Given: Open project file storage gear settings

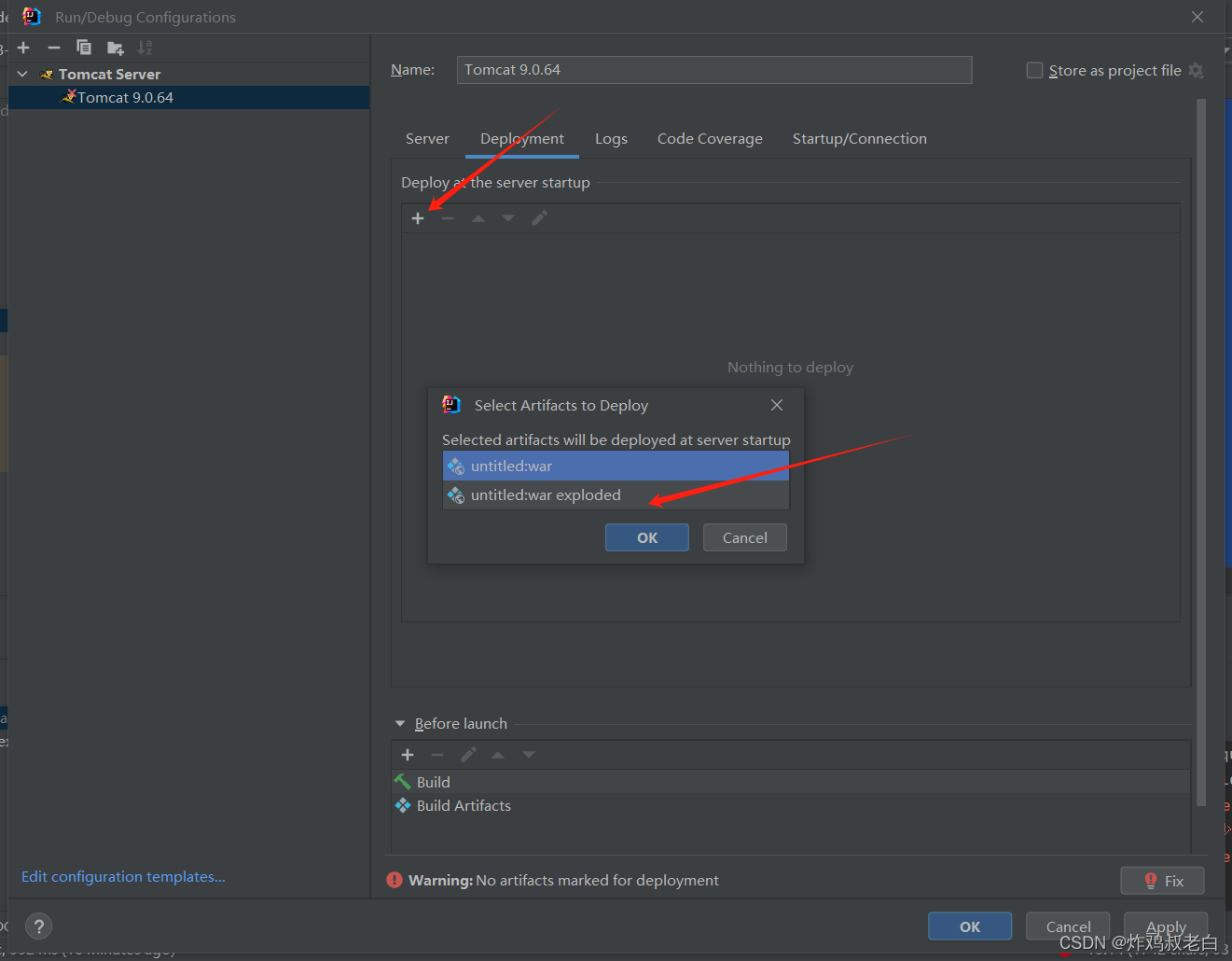Looking at the screenshot, I should pyautogui.click(x=1197, y=71).
